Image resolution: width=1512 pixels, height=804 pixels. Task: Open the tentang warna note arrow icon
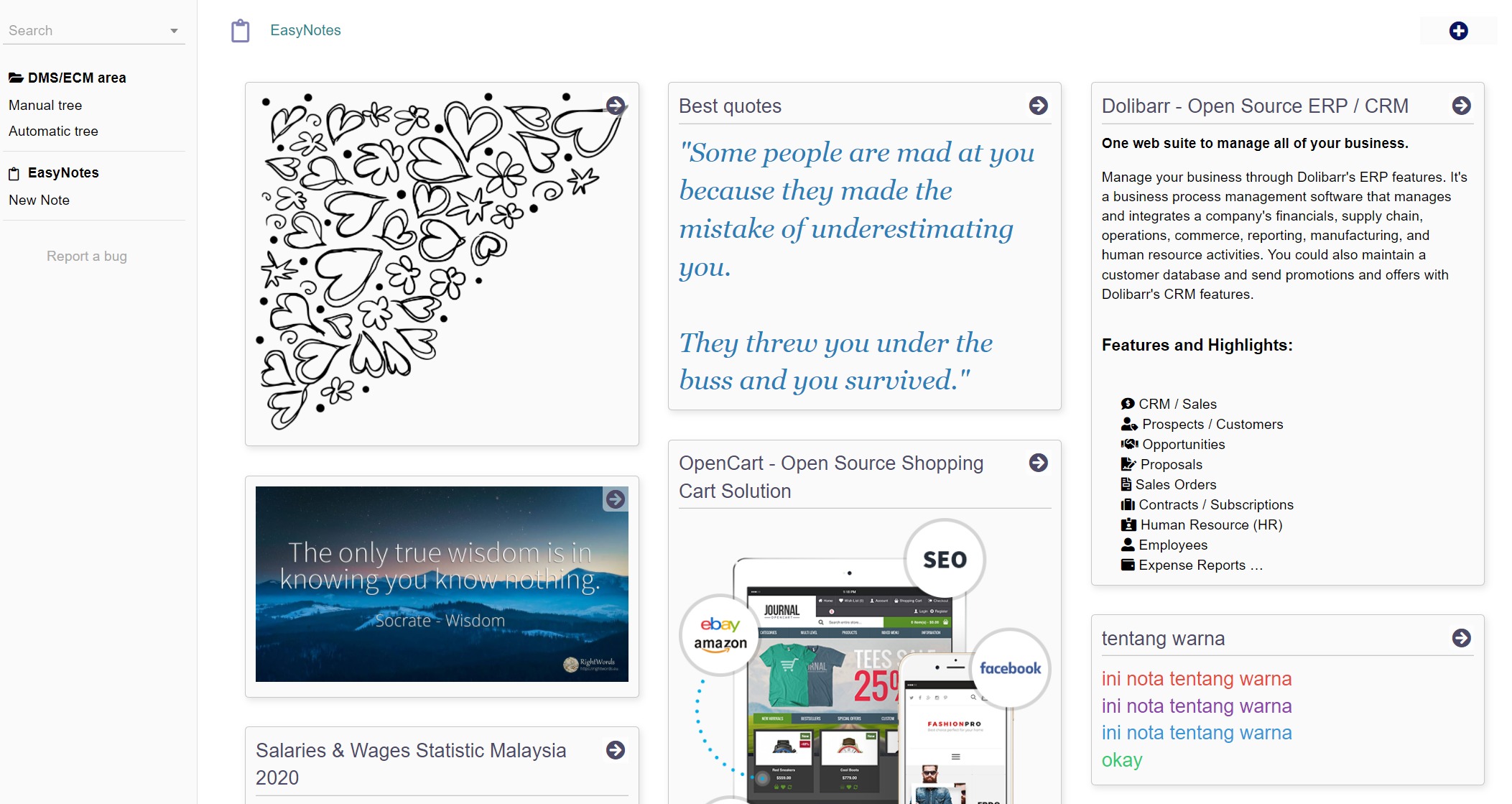tap(1461, 638)
